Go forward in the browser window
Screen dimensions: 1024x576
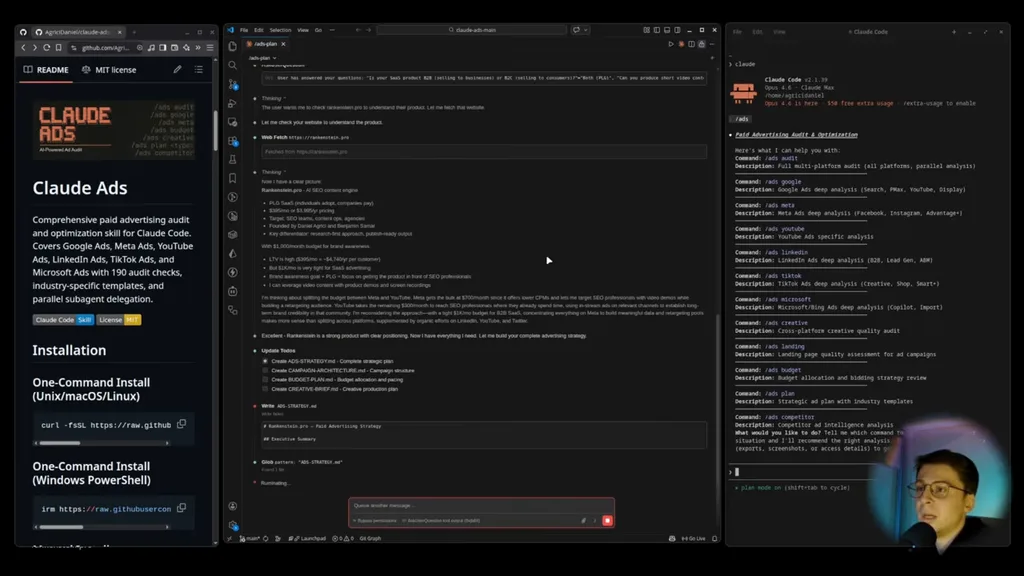(35, 48)
